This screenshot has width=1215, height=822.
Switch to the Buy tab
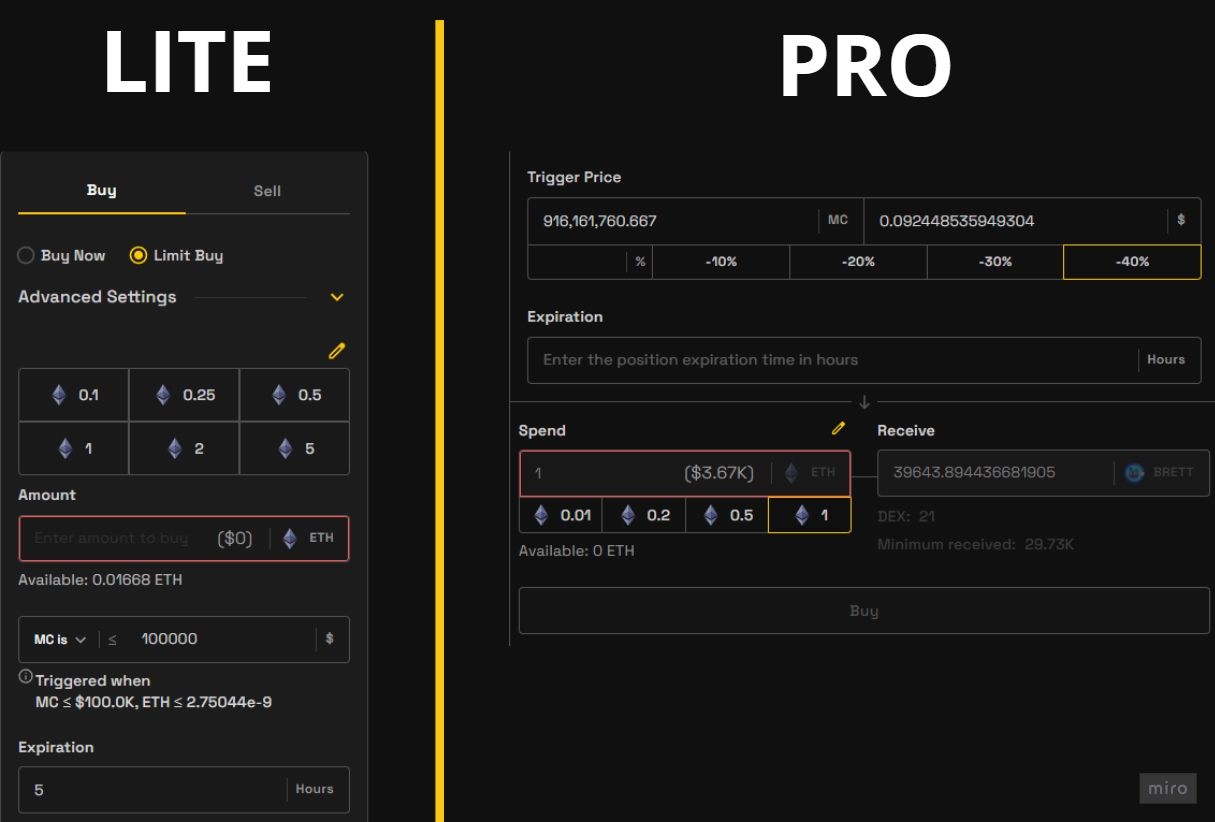point(101,190)
